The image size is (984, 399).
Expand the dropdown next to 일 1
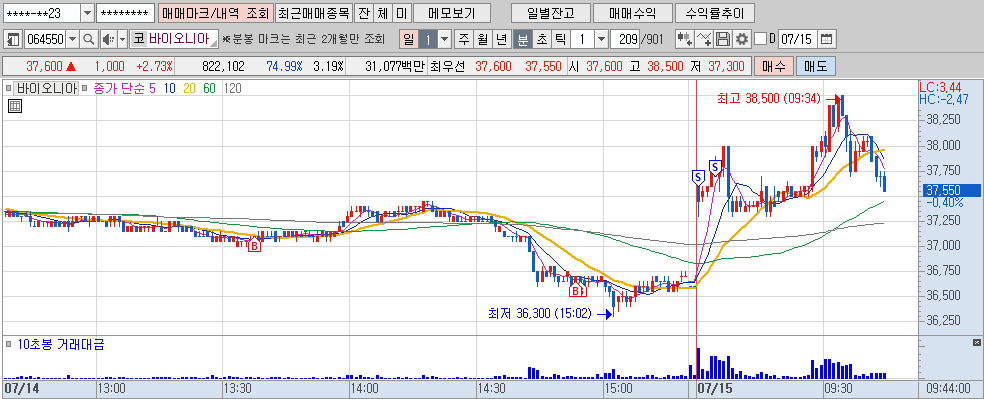[x=445, y=39]
